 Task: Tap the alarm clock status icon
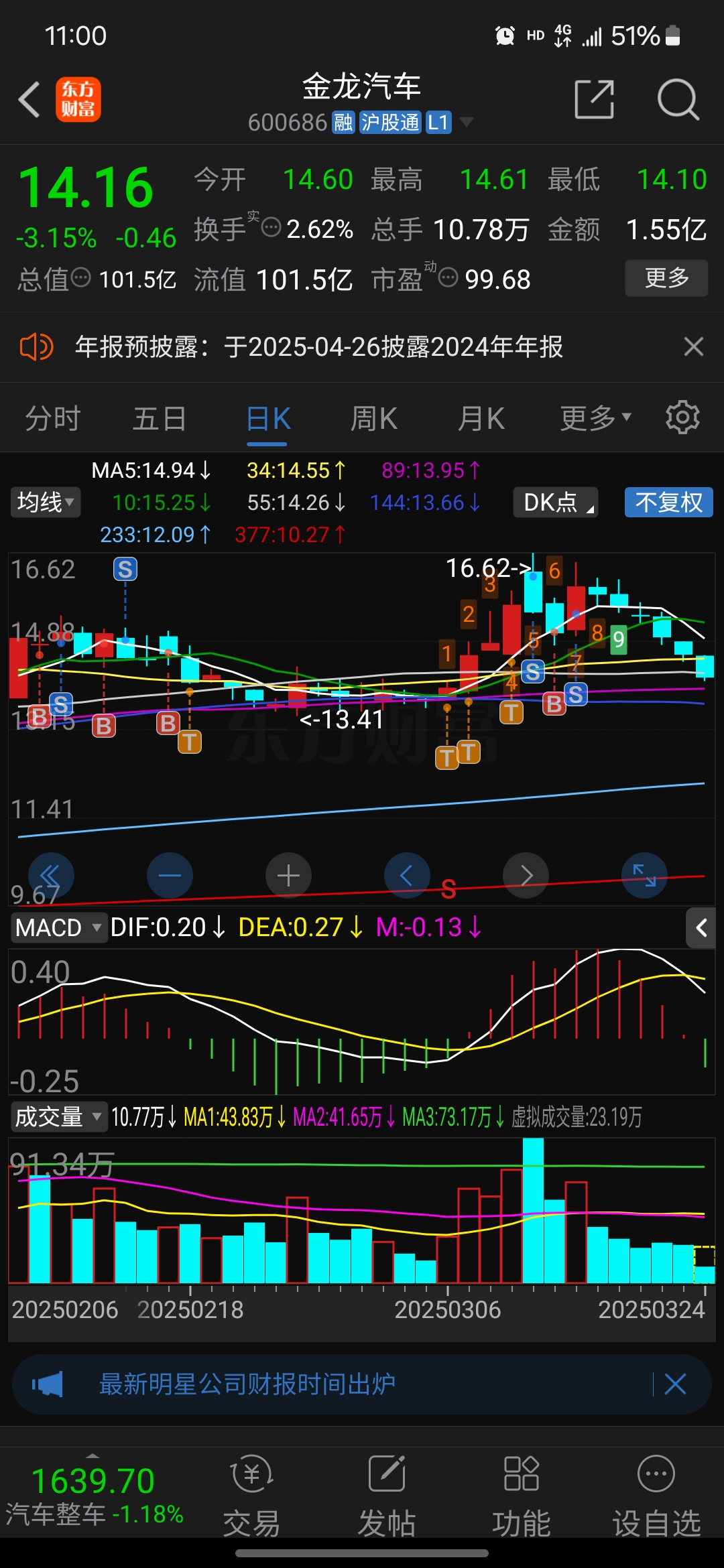(505, 36)
